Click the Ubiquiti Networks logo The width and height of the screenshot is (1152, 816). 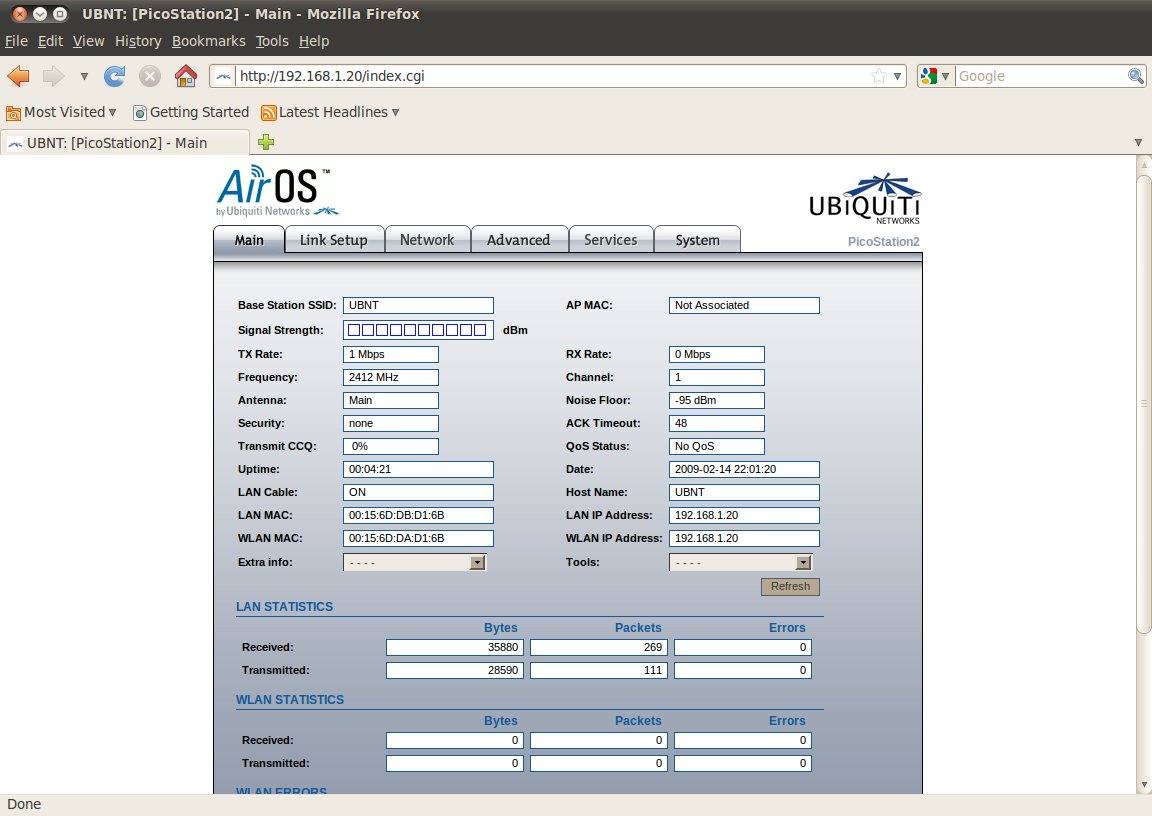[x=864, y=198]
